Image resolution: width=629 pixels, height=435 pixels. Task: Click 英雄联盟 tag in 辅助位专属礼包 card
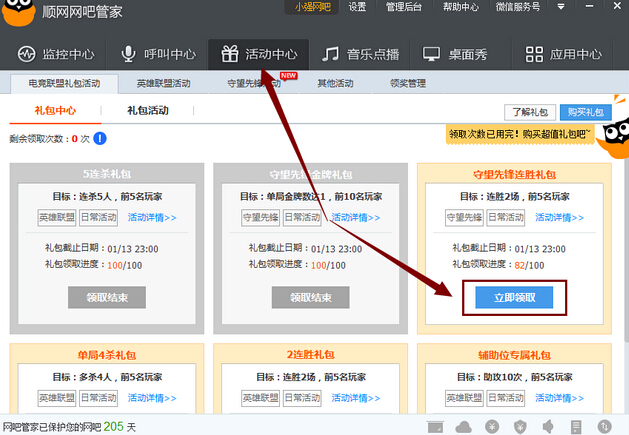pyautogui.click(x=464, y=398)
